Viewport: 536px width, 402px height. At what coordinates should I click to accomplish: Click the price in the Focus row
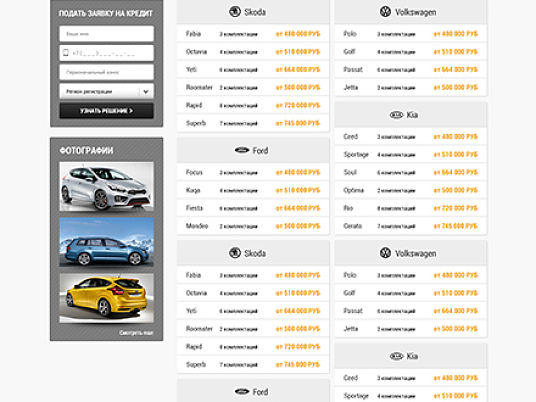click(x=298, y=172)
